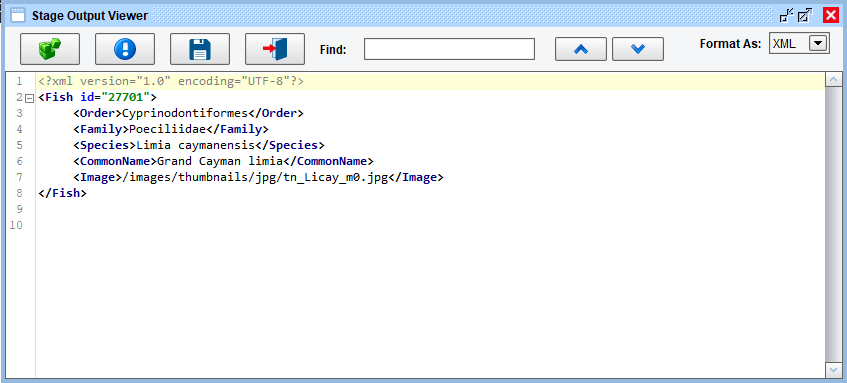Screen dimensions: 847x383
Task: Click the Fish id value "27701"
Action: [x=125, y=98]
